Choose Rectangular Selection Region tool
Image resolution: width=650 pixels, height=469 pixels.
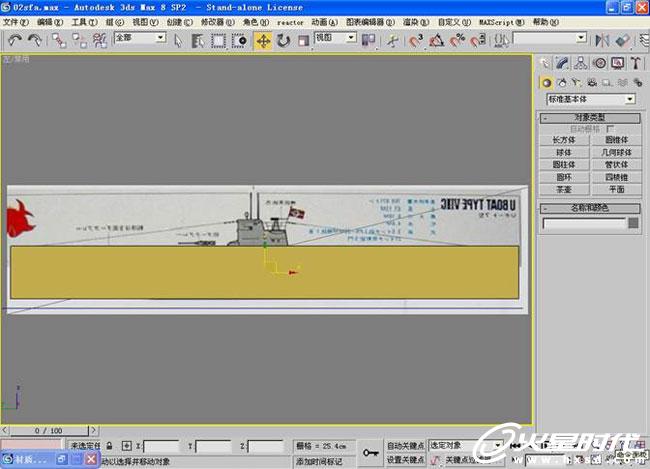click(218, 41)
